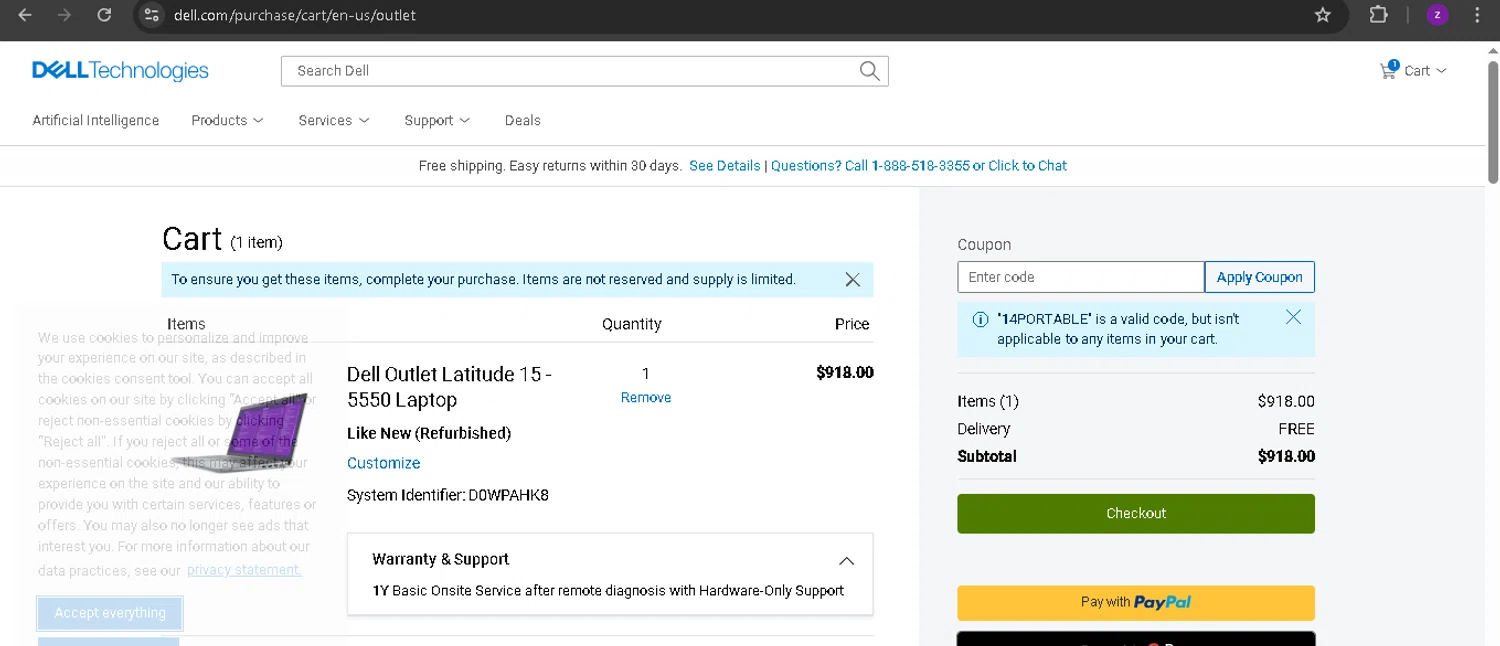This screenshot has width=1500, height=646.
Task: Expand the Products menu
Action: (227, 120)
